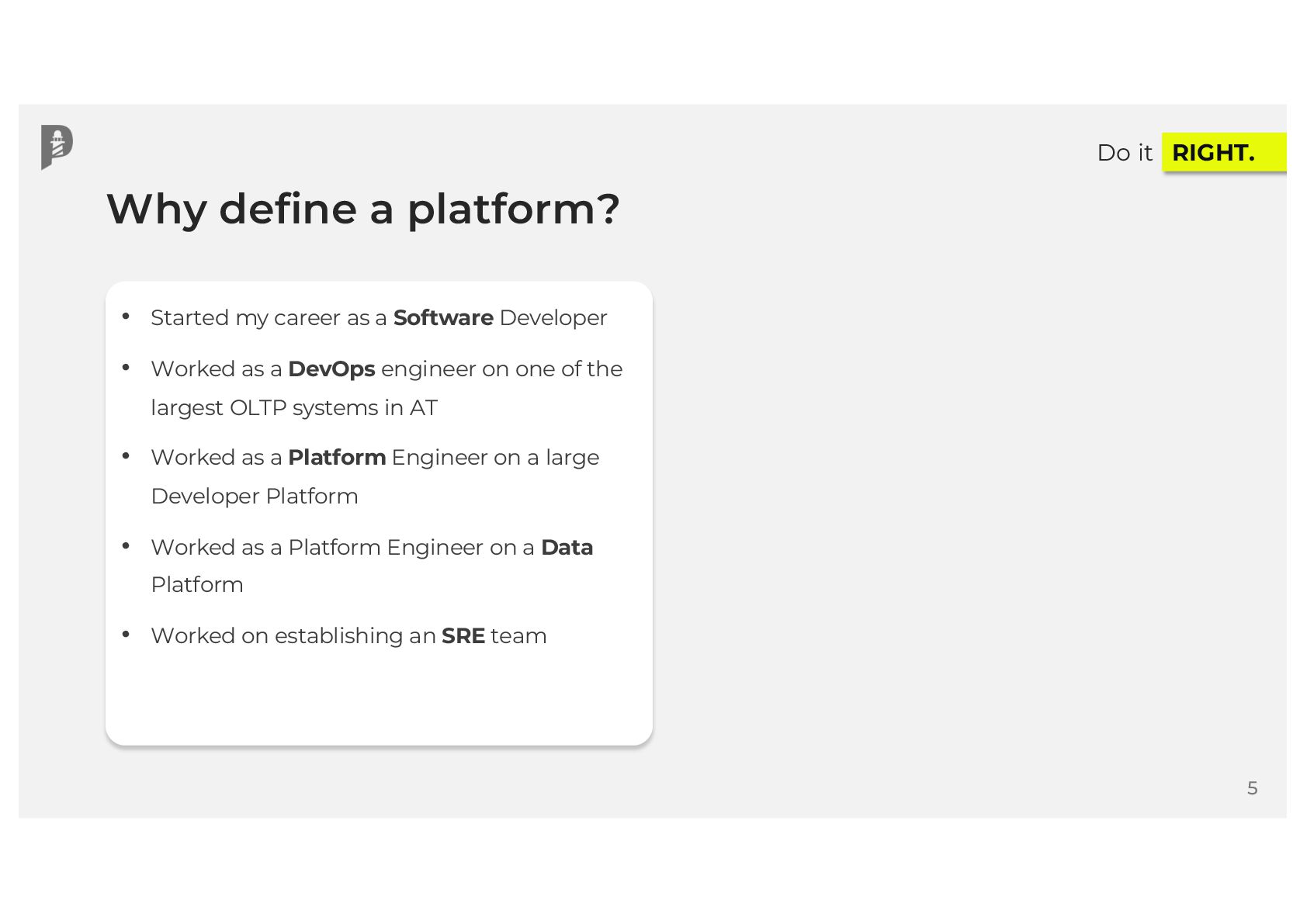
Task: Click the "Developer Platform" text line
Action: [x=255, y=497]
